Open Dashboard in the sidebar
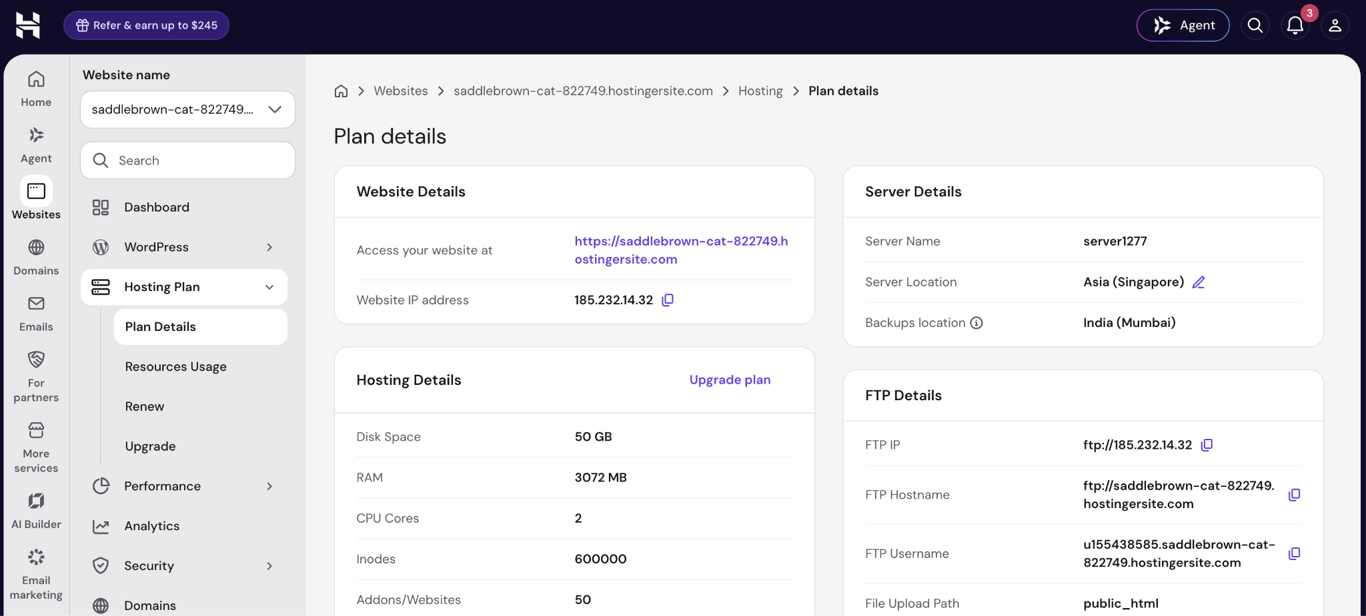1366x616 pixels. coord(184,207)
